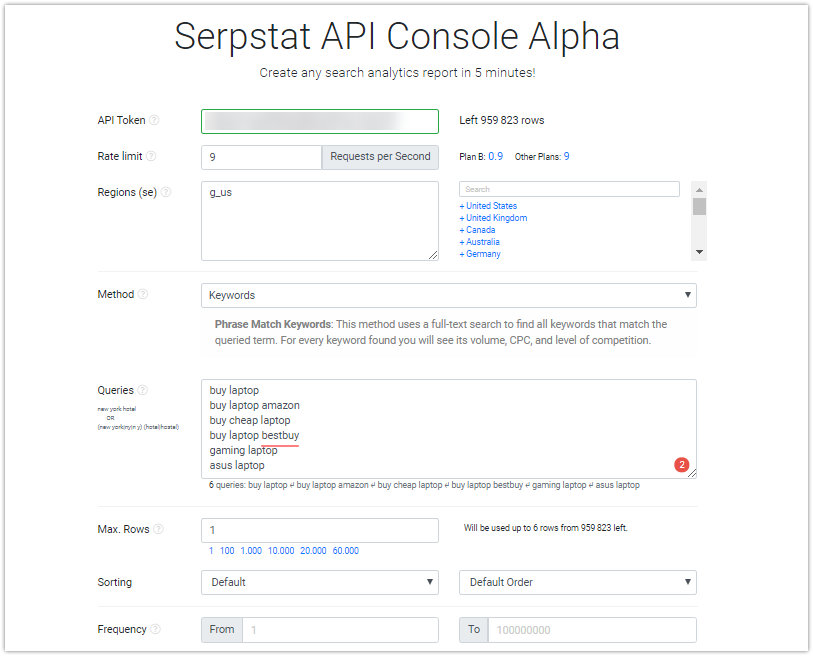813x656 pixels.
Task: Add United Kingdom region
Action: click(x=493, y=218)
